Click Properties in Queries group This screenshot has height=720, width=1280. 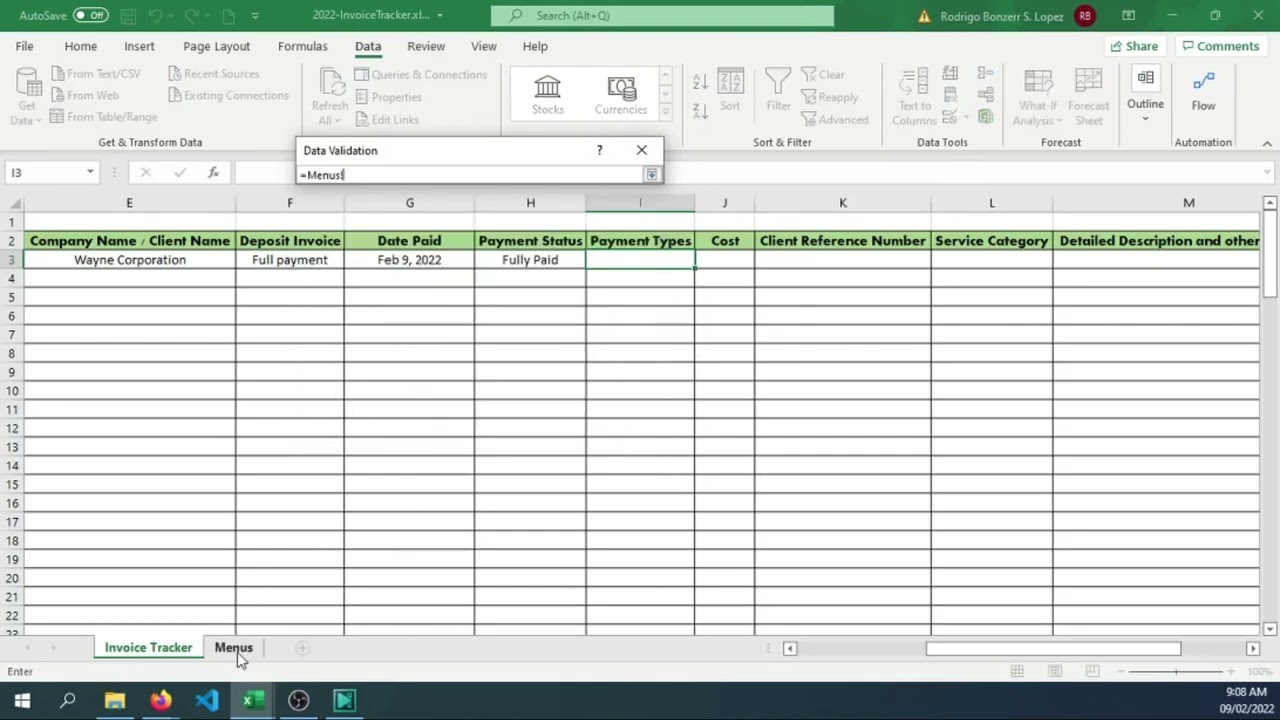[388, 97]
